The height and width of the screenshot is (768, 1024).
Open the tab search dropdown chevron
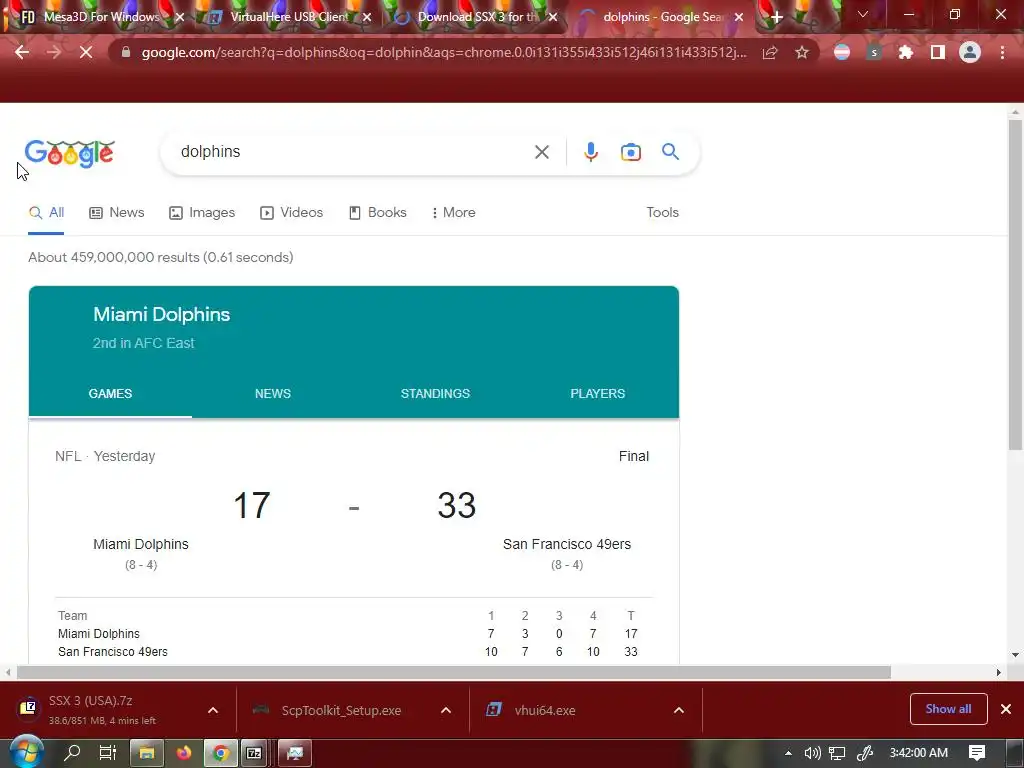click(x=863, y=14)
